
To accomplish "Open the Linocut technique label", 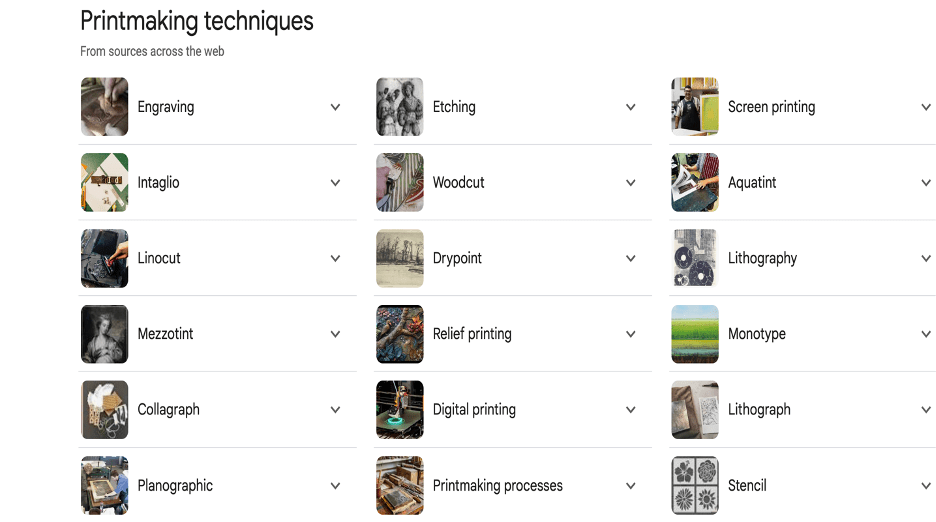I will (x=159, y=258).
